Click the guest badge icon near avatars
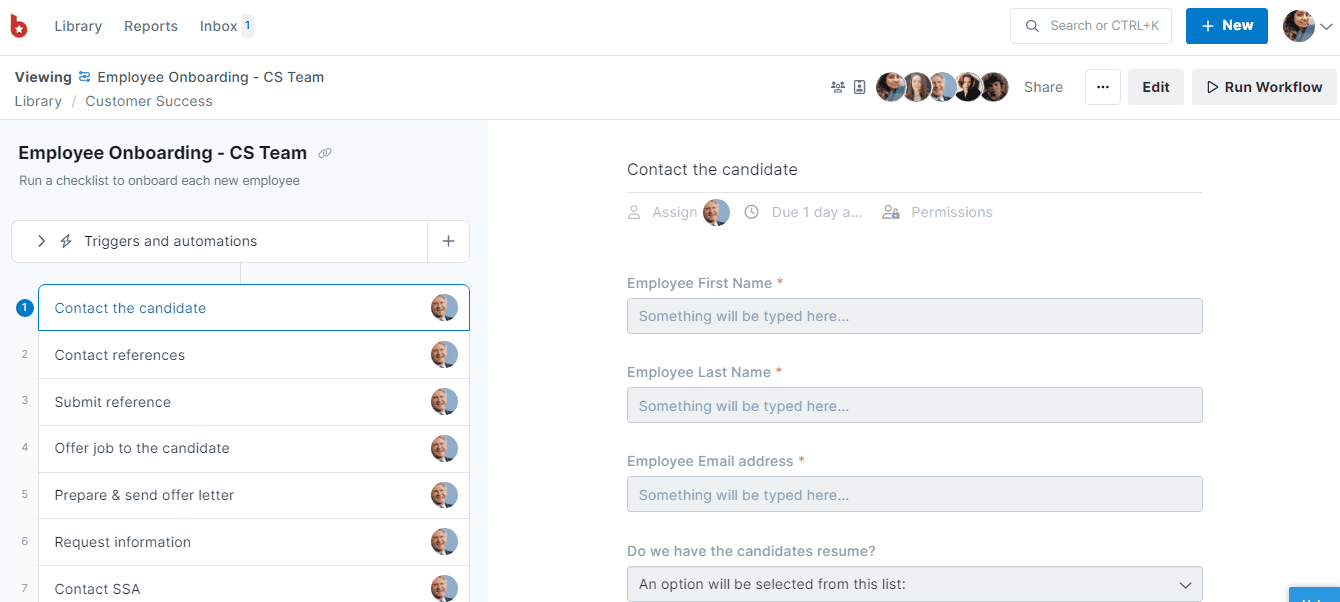This screenshot has height=602, width=1340. 860,87
